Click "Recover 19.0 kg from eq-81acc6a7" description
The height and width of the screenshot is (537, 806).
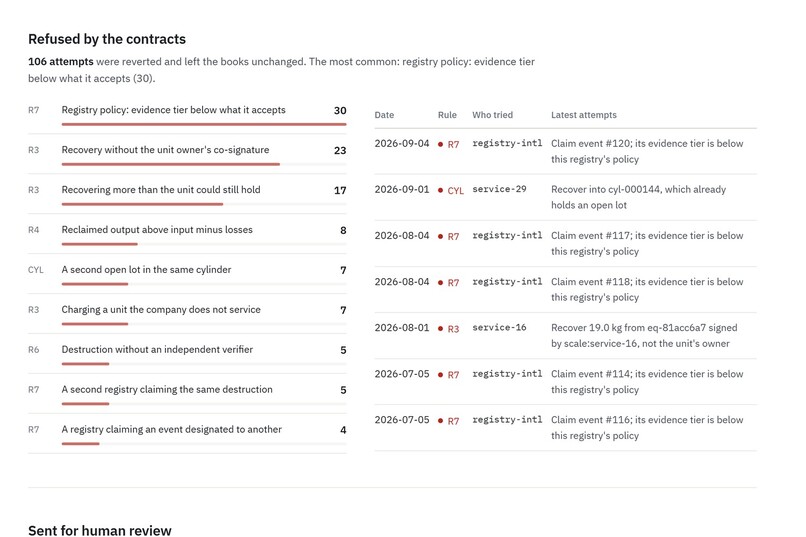tap(644, 336)
